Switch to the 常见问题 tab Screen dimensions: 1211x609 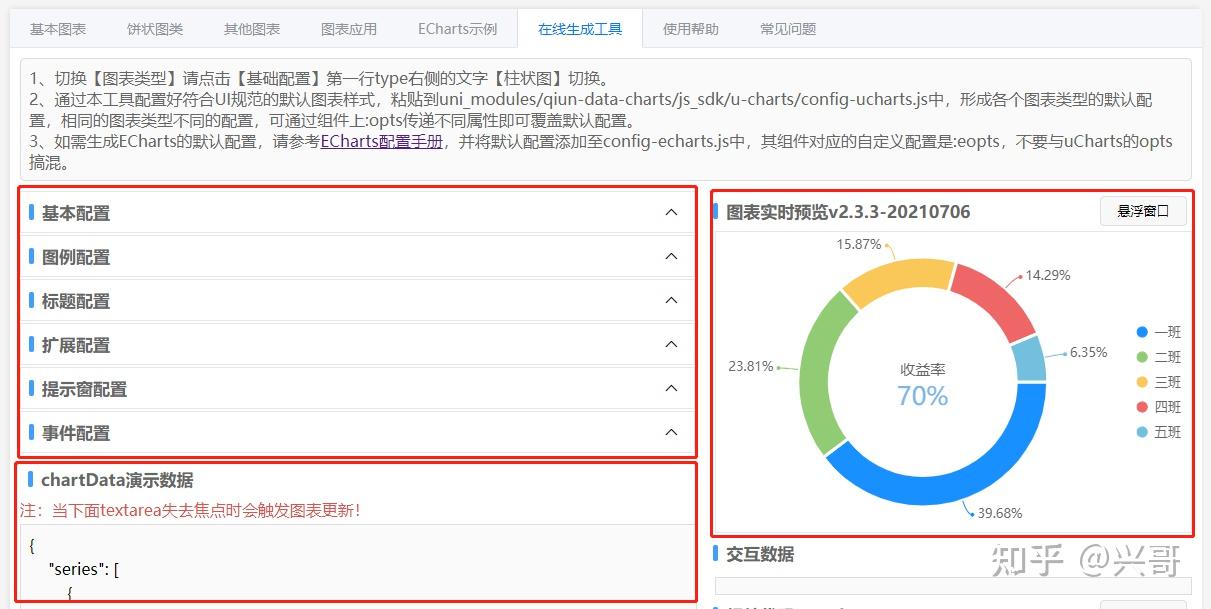(x=788, y=29)
